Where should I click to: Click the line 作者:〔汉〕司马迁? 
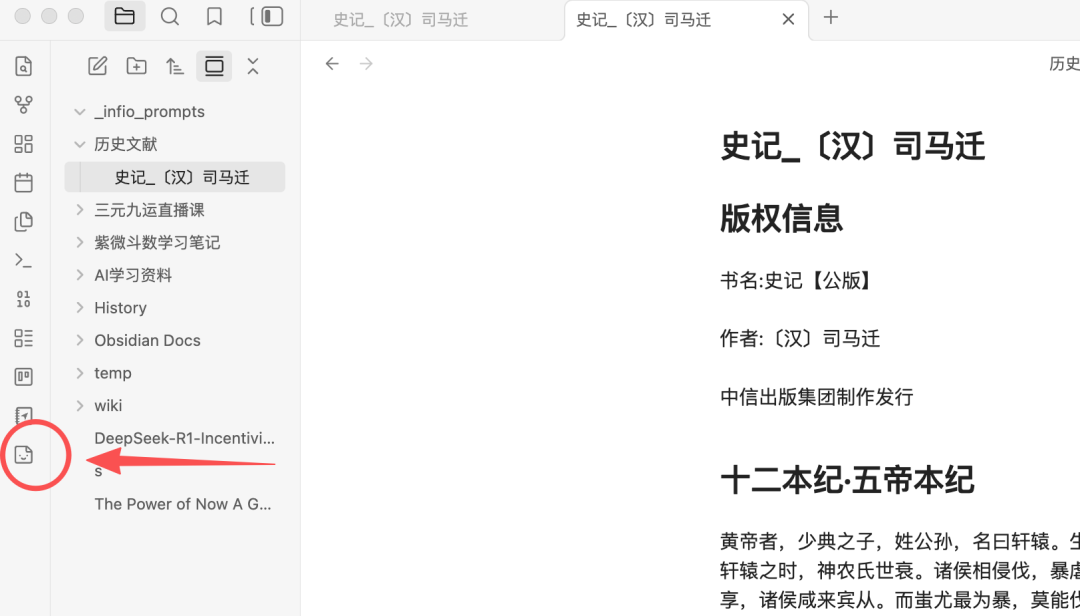pos(800,338)
